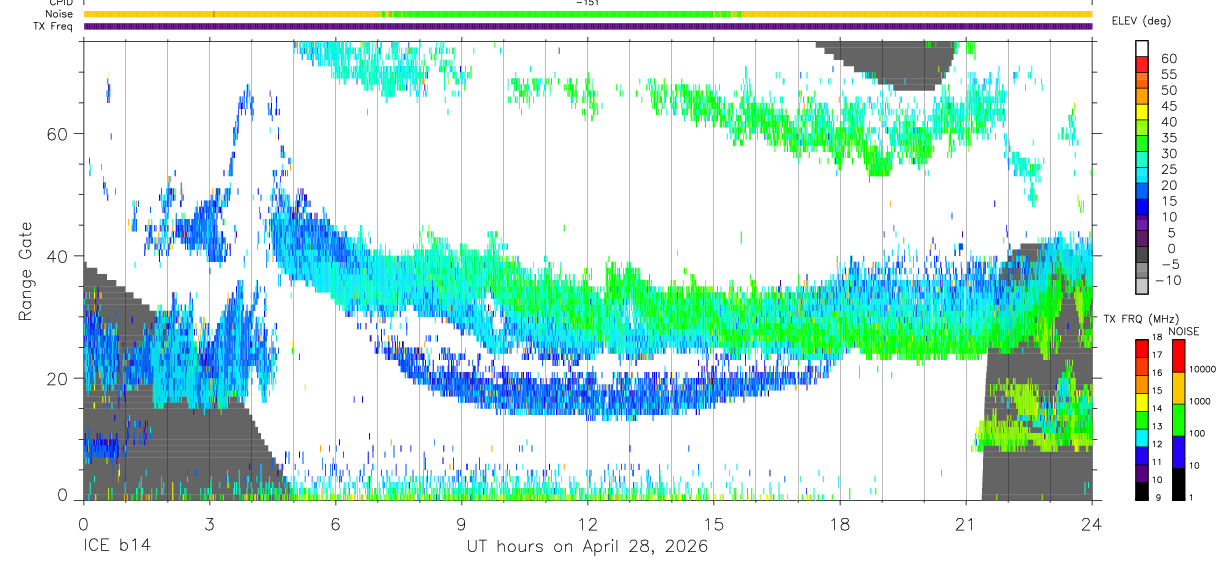Screen dimensions: 1228x567
Task: Click the '1000' label on the NOISE scale
Action: pyautogui.click(x=1199, y=401)
